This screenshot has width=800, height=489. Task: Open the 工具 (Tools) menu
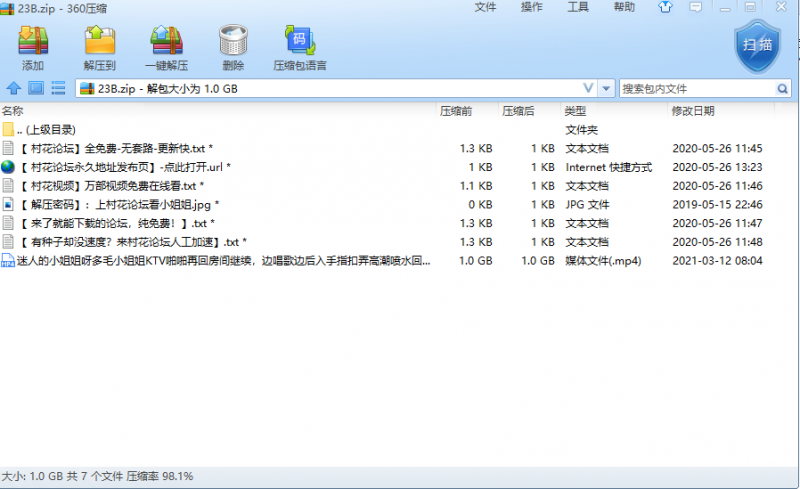[x=578, y=7]
